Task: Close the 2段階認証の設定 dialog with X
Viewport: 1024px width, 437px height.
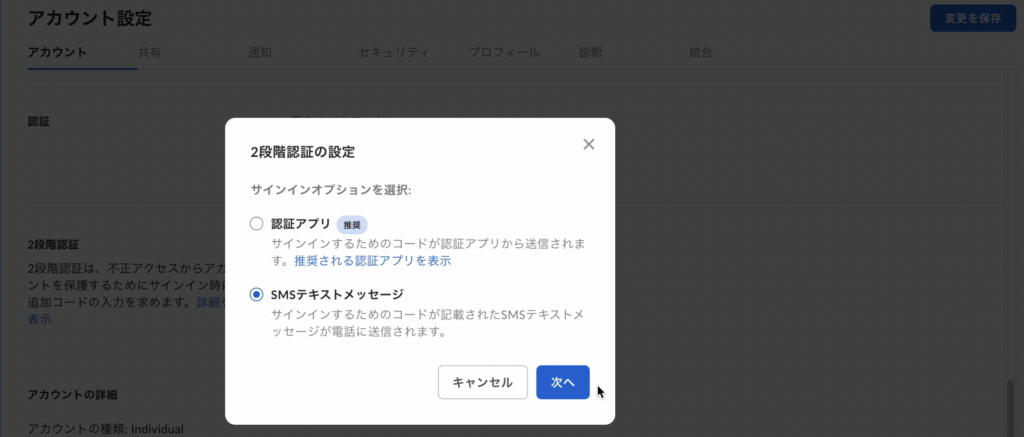Action: tap(588, 144)
